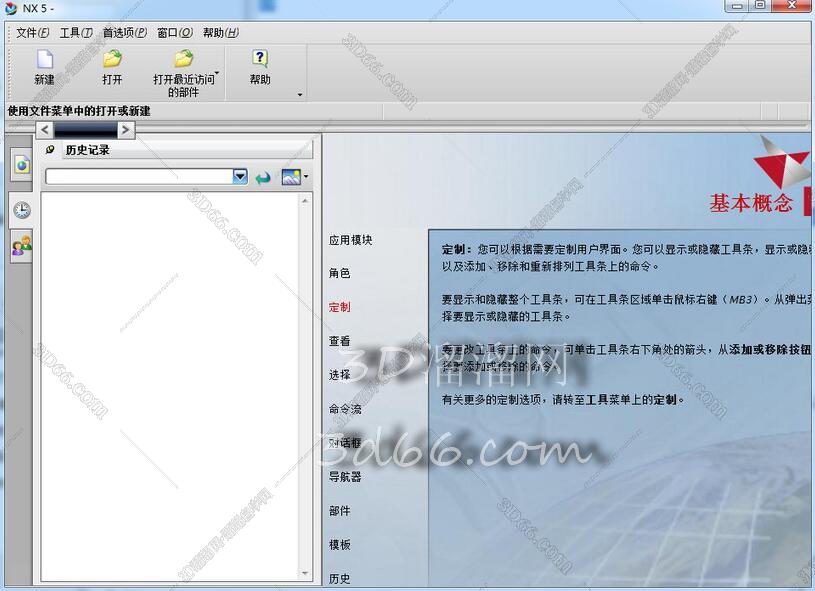Click the picture view mode icon
The width and height of the screenshot is (815, 591).
[291, 177]
